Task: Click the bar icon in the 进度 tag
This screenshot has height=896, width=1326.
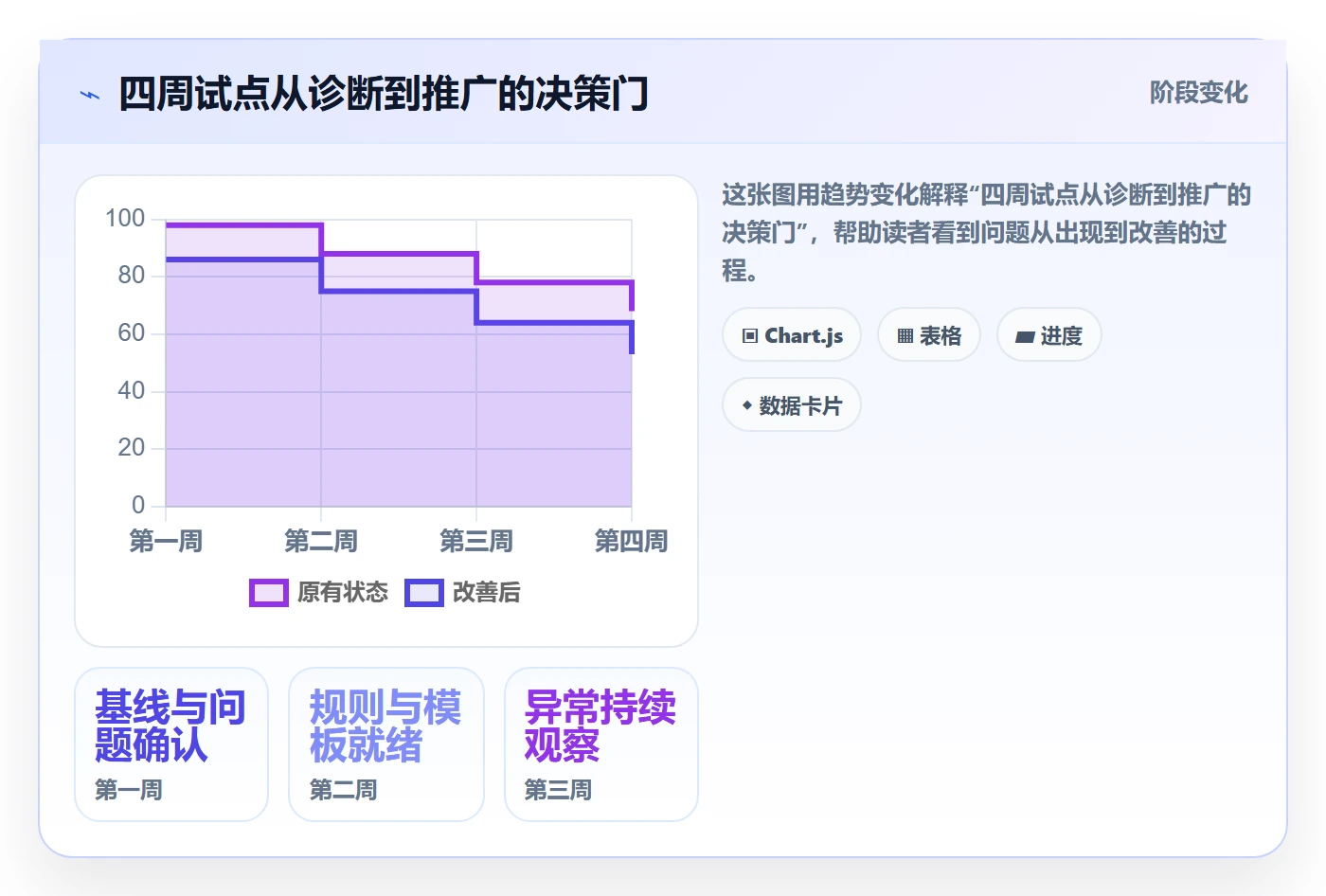Action: (x=1025, y=336)
